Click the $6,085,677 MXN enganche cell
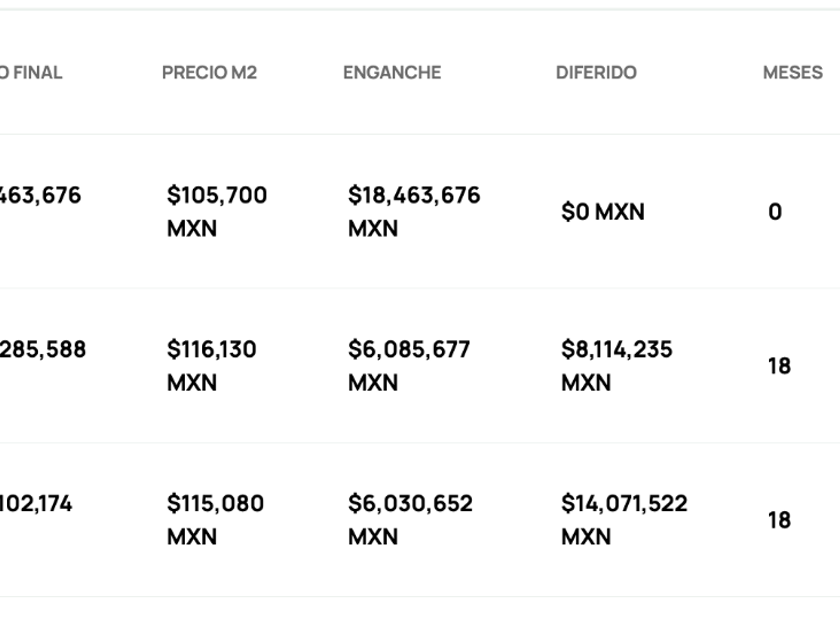This screenshot has width=840, height=630. pyautogui.click(x=409, y=365)
